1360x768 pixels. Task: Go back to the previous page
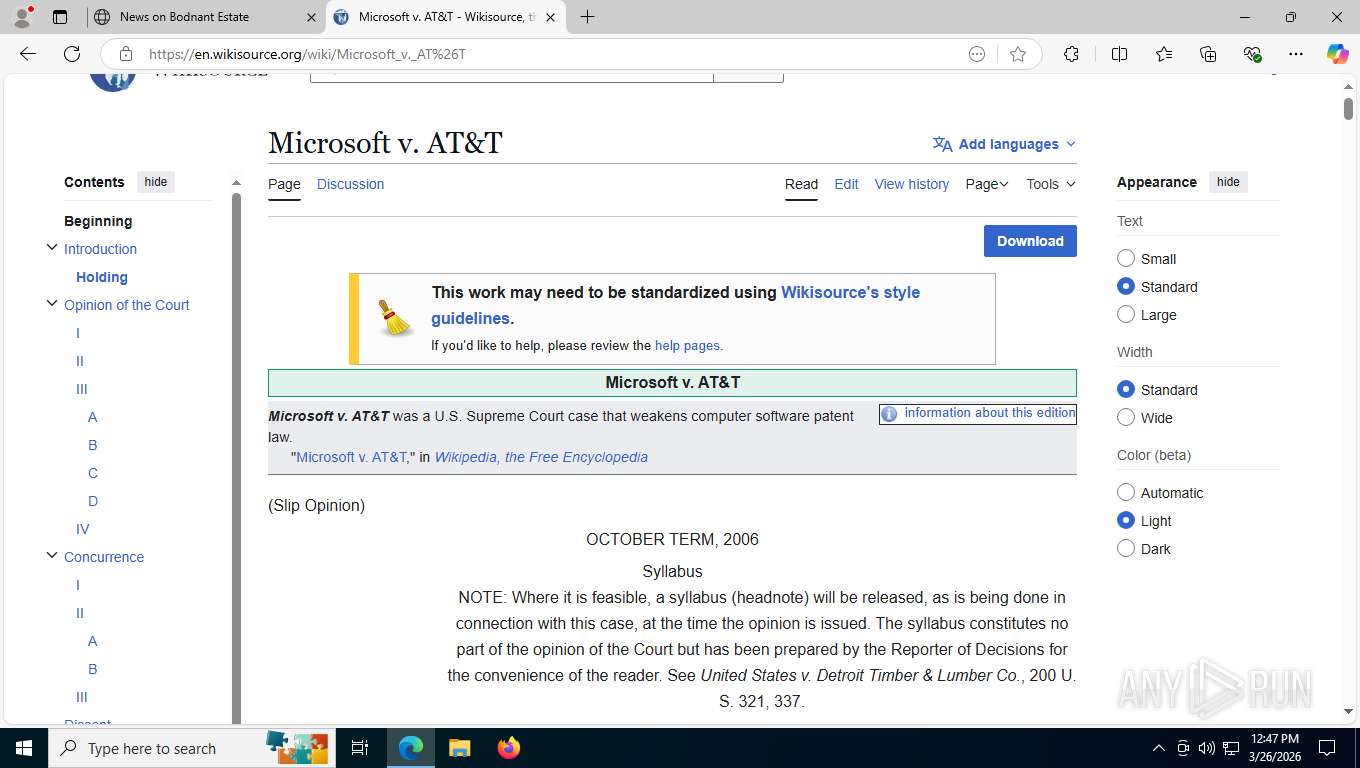(28, 54)
